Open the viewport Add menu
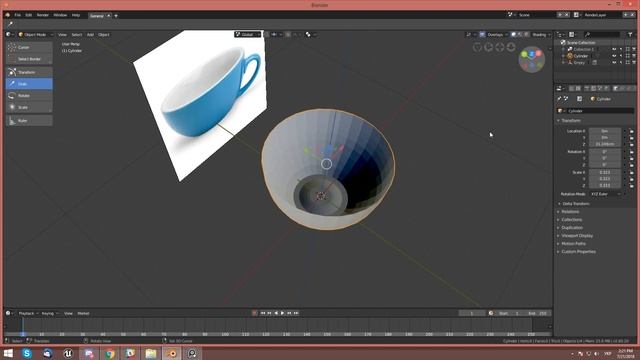Image resolution: width=640 pixels, height=360 pixels. [x=90, y=35]
